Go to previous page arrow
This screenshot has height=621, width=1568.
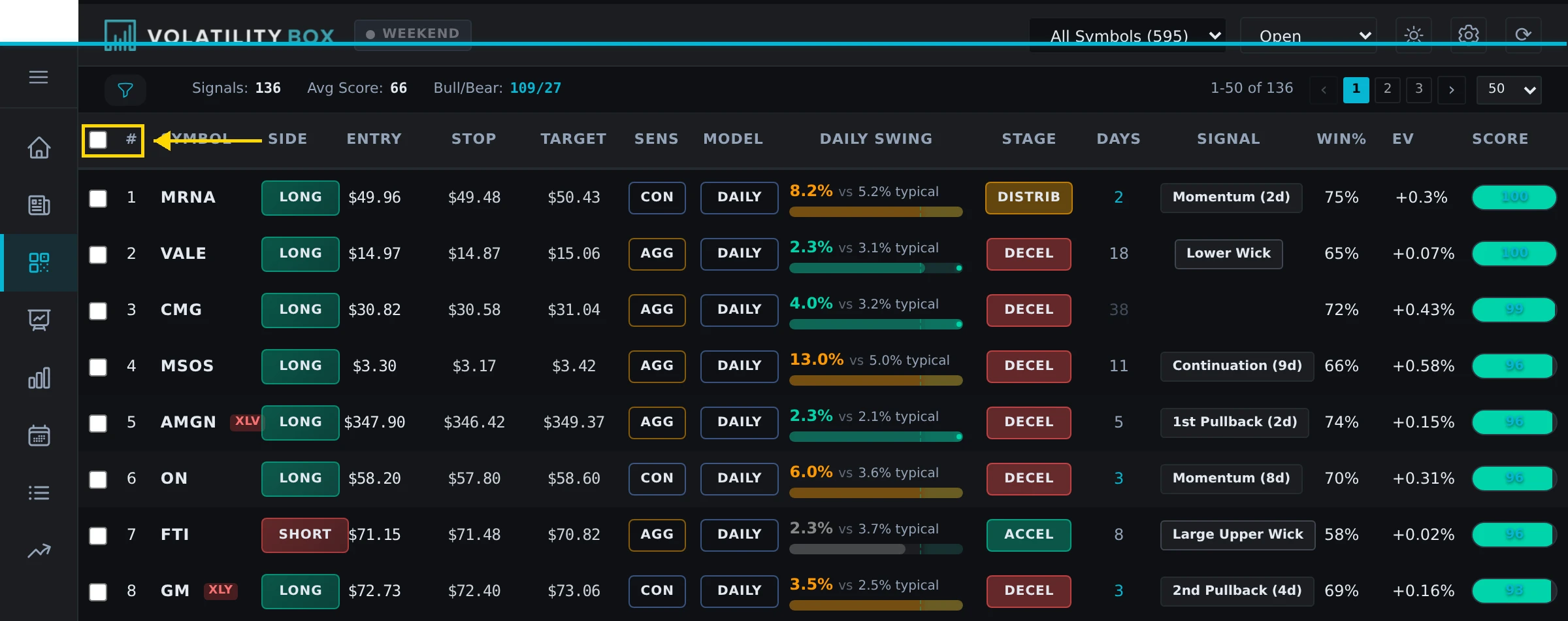[x=1324, y=90]
